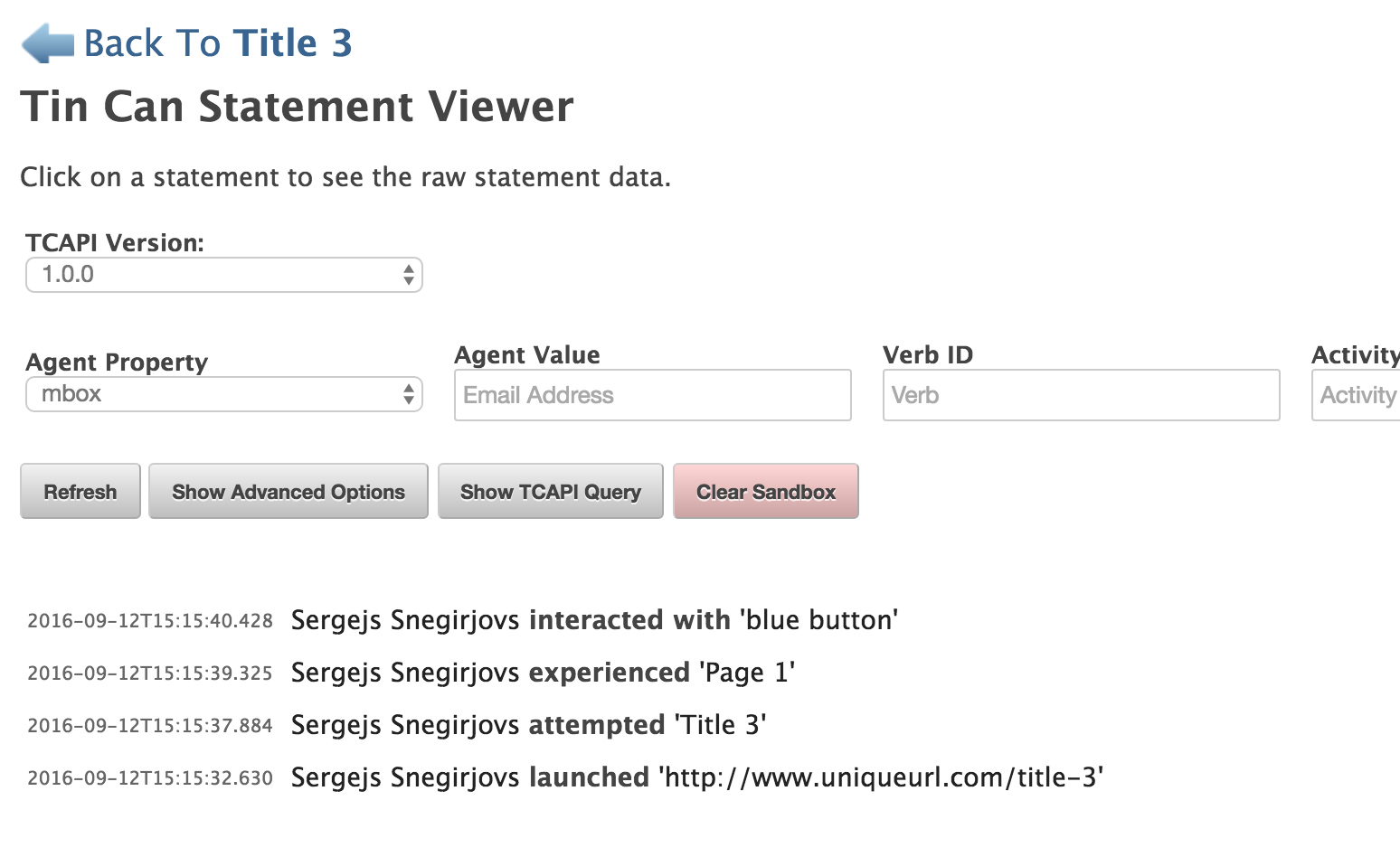This screenshot has height=857, width=1400.
Task: Click timestamp 2016-09-12T15:15:37.884
Action: pos(150,726)
